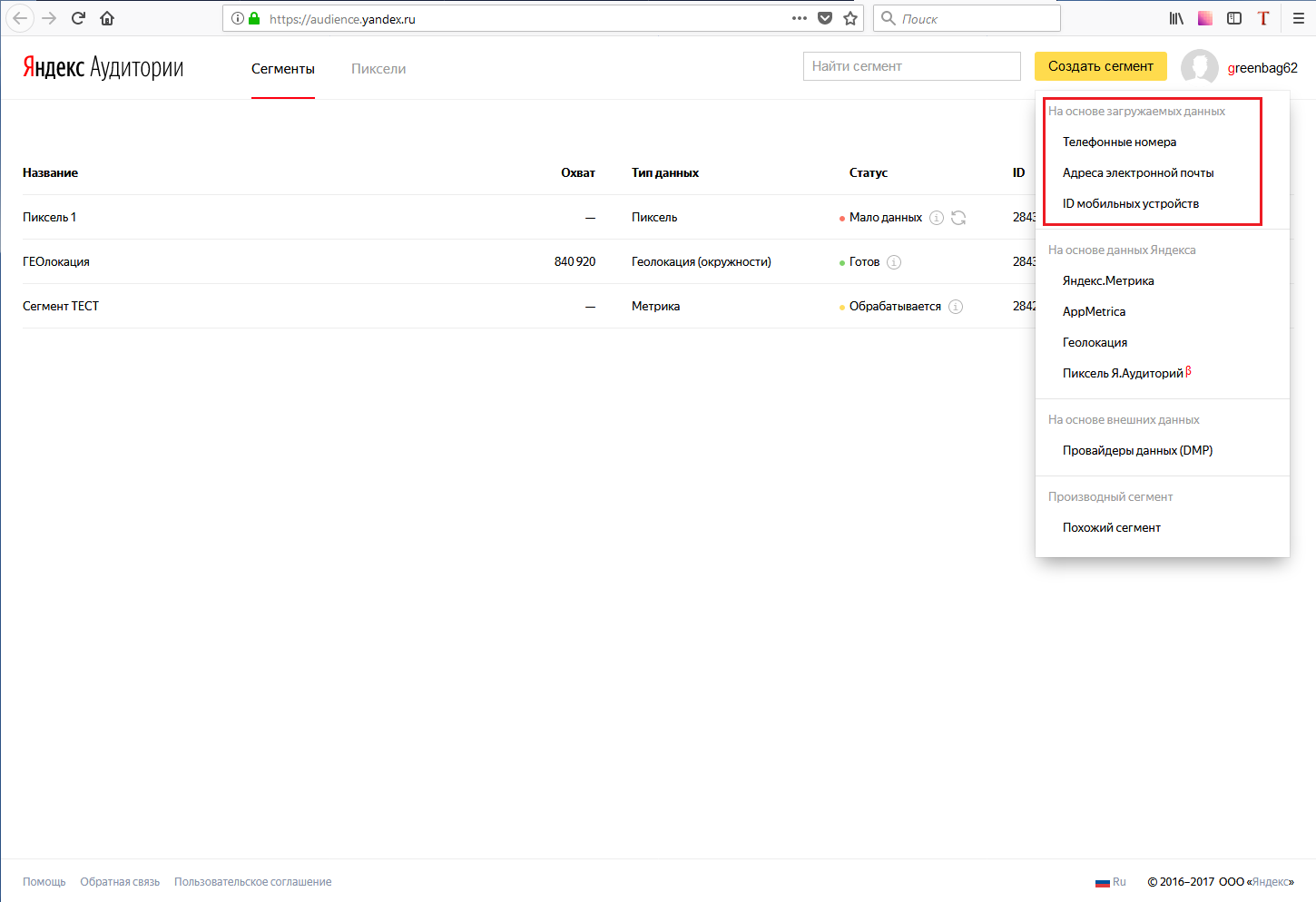
Task: Bookmark this page with the star icon
Action: 850,18
